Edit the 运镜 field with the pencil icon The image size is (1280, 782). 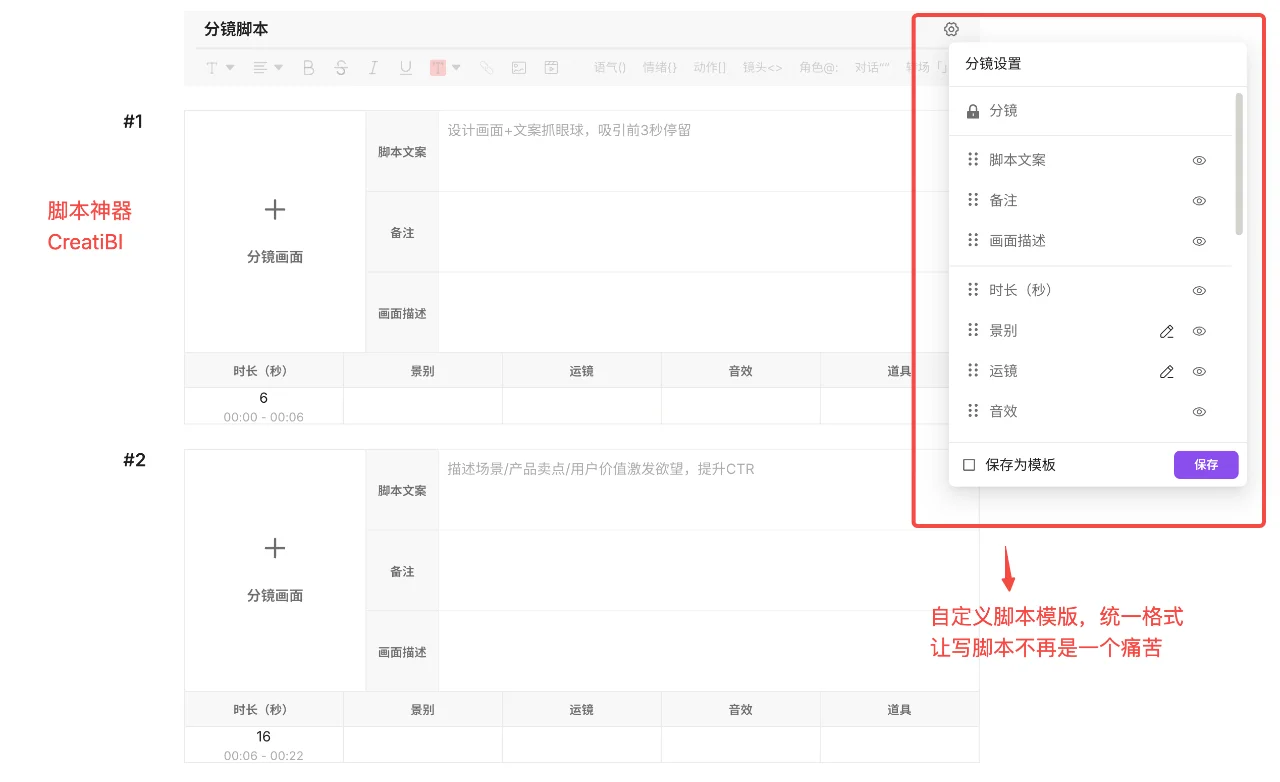coord(1166,371)
